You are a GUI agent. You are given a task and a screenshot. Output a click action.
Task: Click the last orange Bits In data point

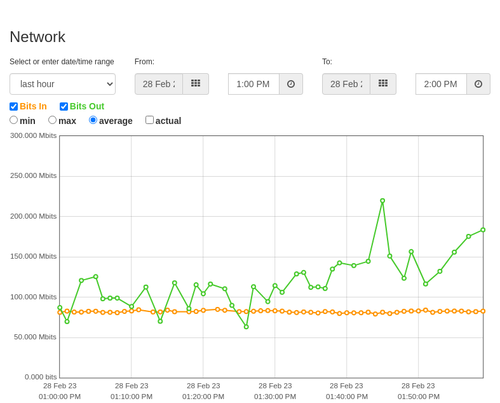click(483, 311)
